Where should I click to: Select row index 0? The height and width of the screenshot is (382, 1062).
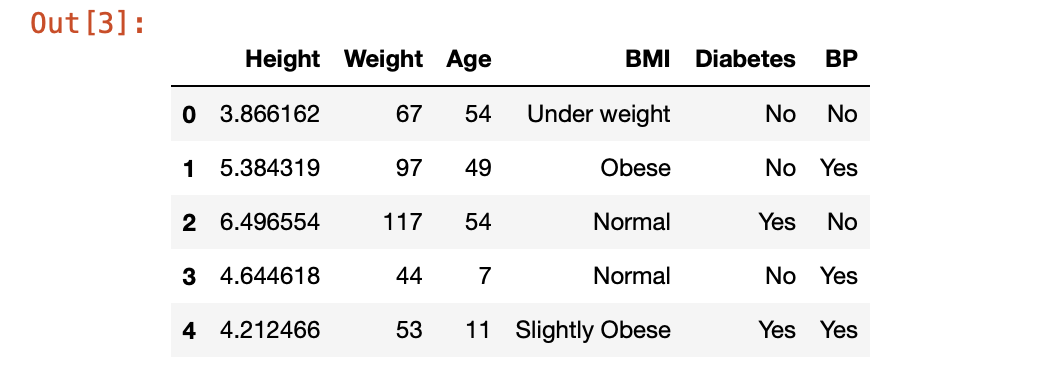pyautogui.click(x=189, y=114)
